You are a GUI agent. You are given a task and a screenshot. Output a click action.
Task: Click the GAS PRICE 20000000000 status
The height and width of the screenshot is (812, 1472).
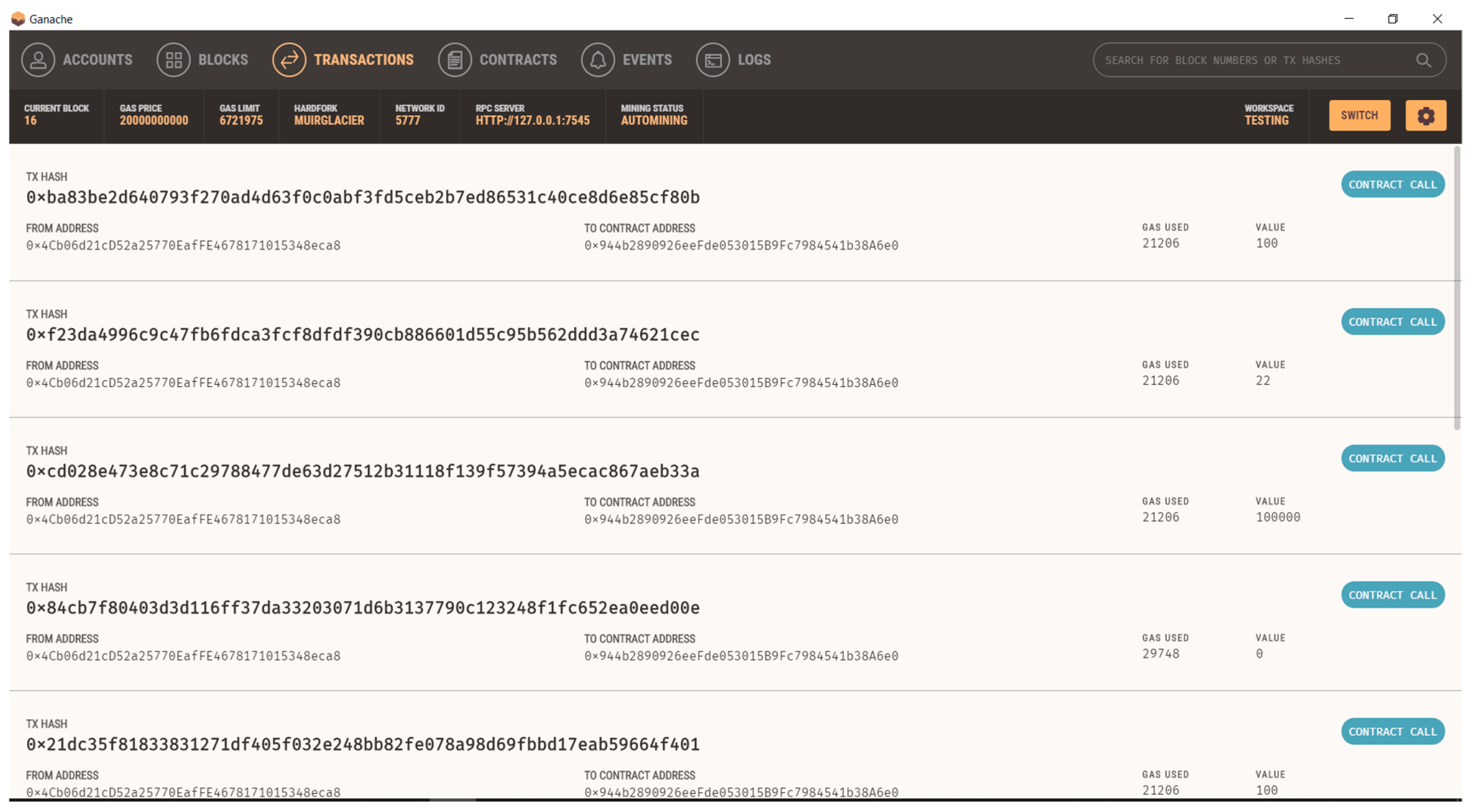154,115
